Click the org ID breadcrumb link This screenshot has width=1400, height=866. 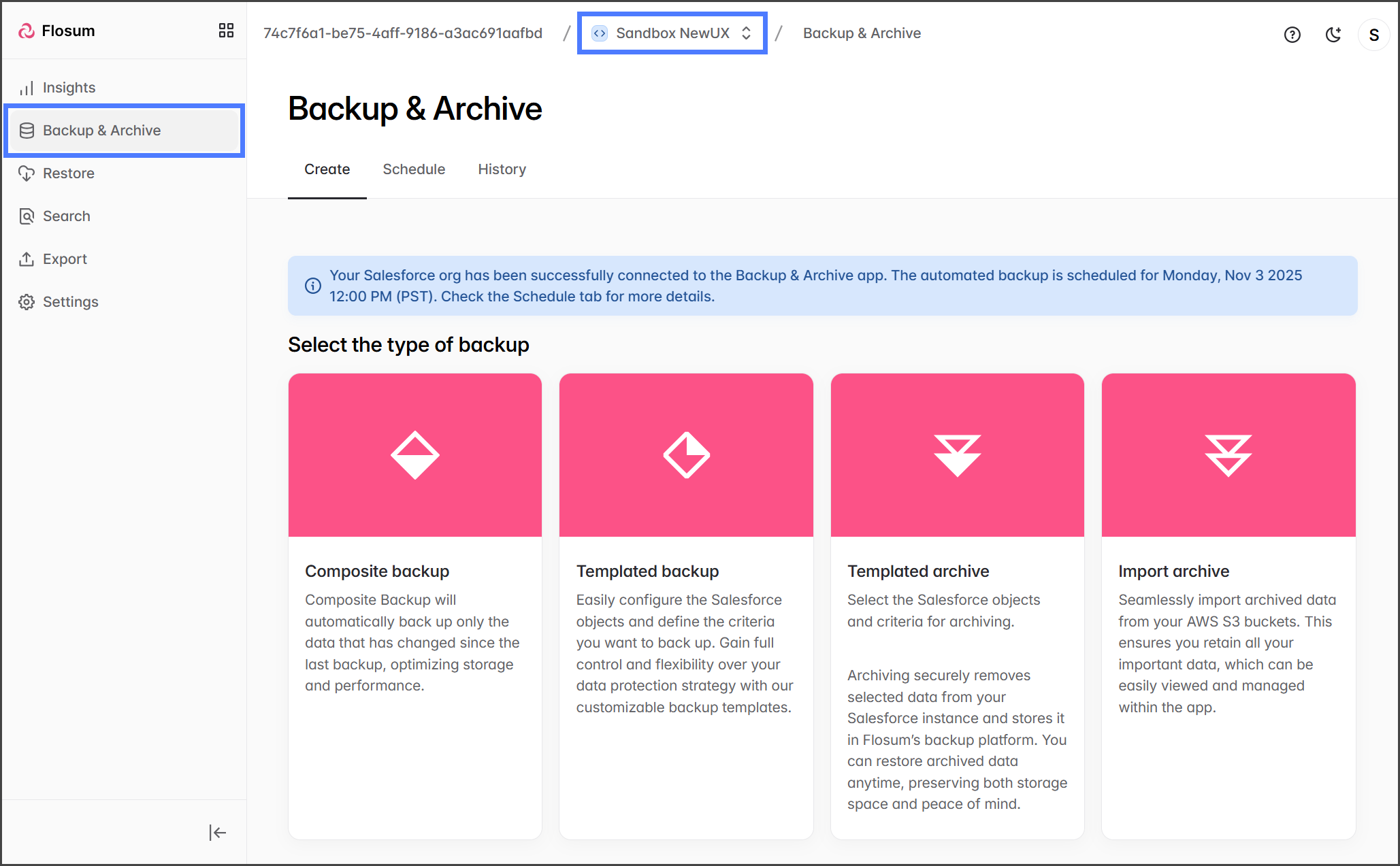click(x=403, y=33)
